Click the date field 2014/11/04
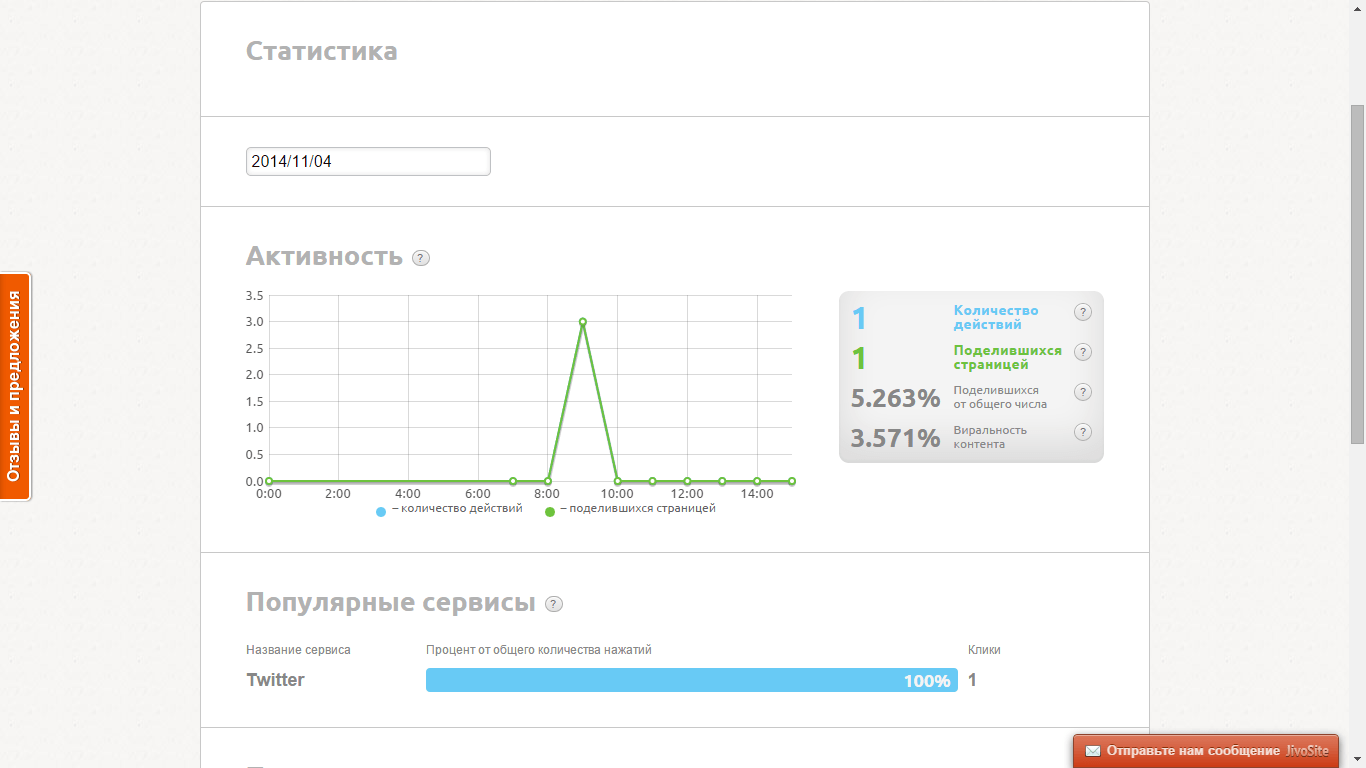This screenshot has width=1366, height=768. (368, 161)
